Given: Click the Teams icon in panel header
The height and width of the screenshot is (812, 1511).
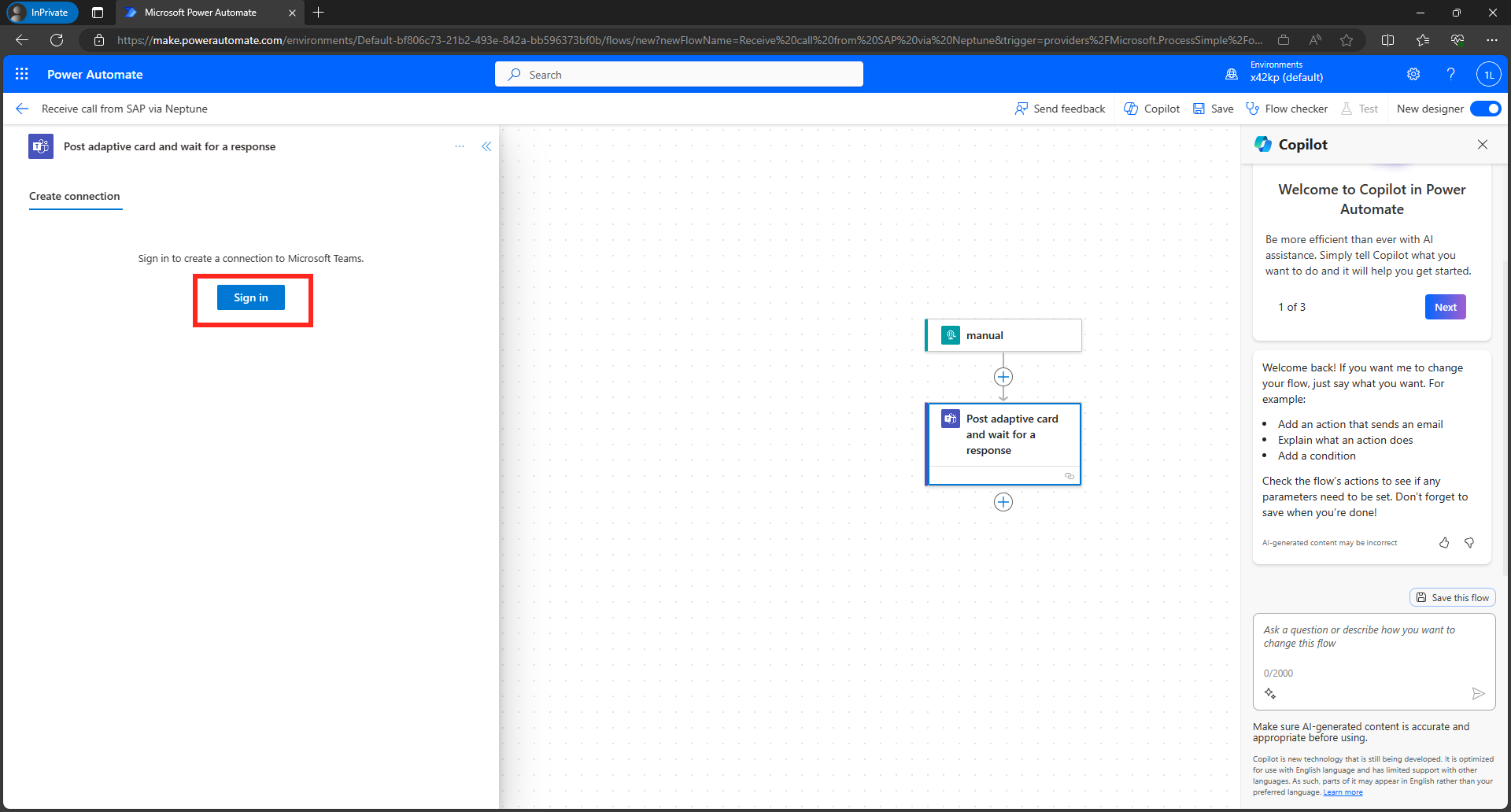Looking at the screenshot, I should [41, 146].
